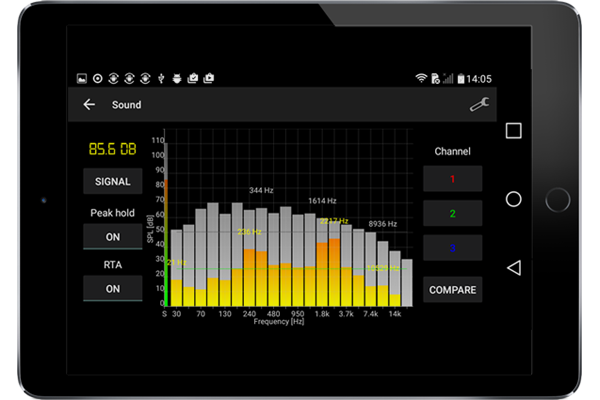Open settings with the wrench icon

coord(480,104)
